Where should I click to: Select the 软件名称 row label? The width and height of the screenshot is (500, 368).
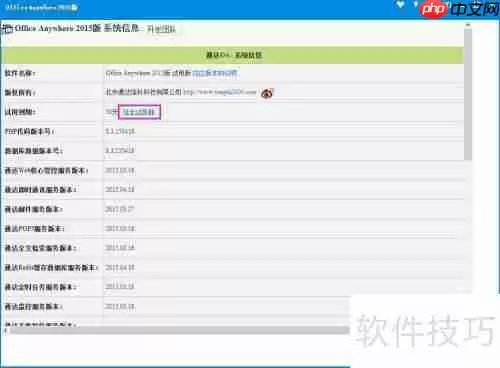(x=20, y=73)
